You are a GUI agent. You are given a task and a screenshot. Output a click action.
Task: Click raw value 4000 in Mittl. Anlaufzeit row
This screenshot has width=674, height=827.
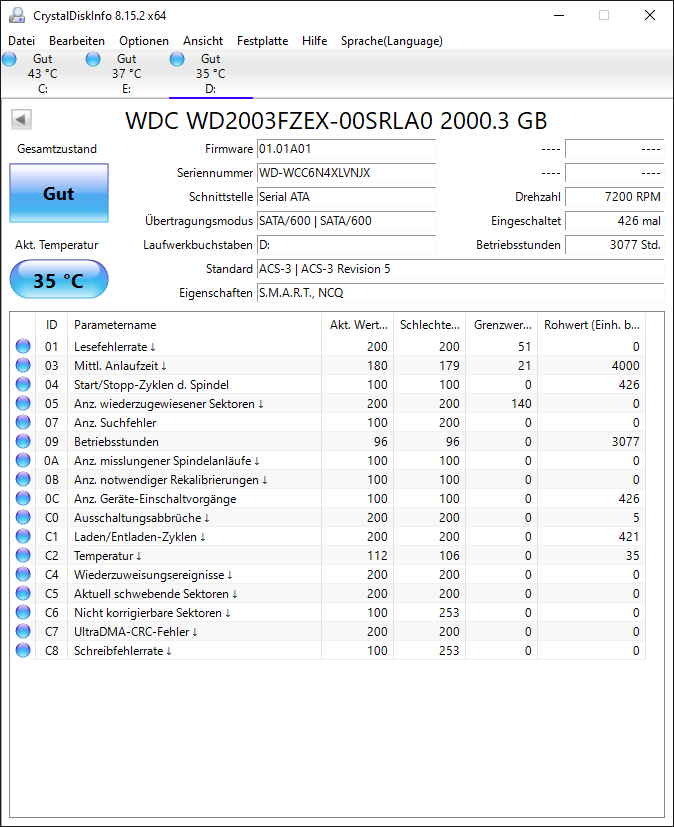pyautogui.click(x=625, y=366)
